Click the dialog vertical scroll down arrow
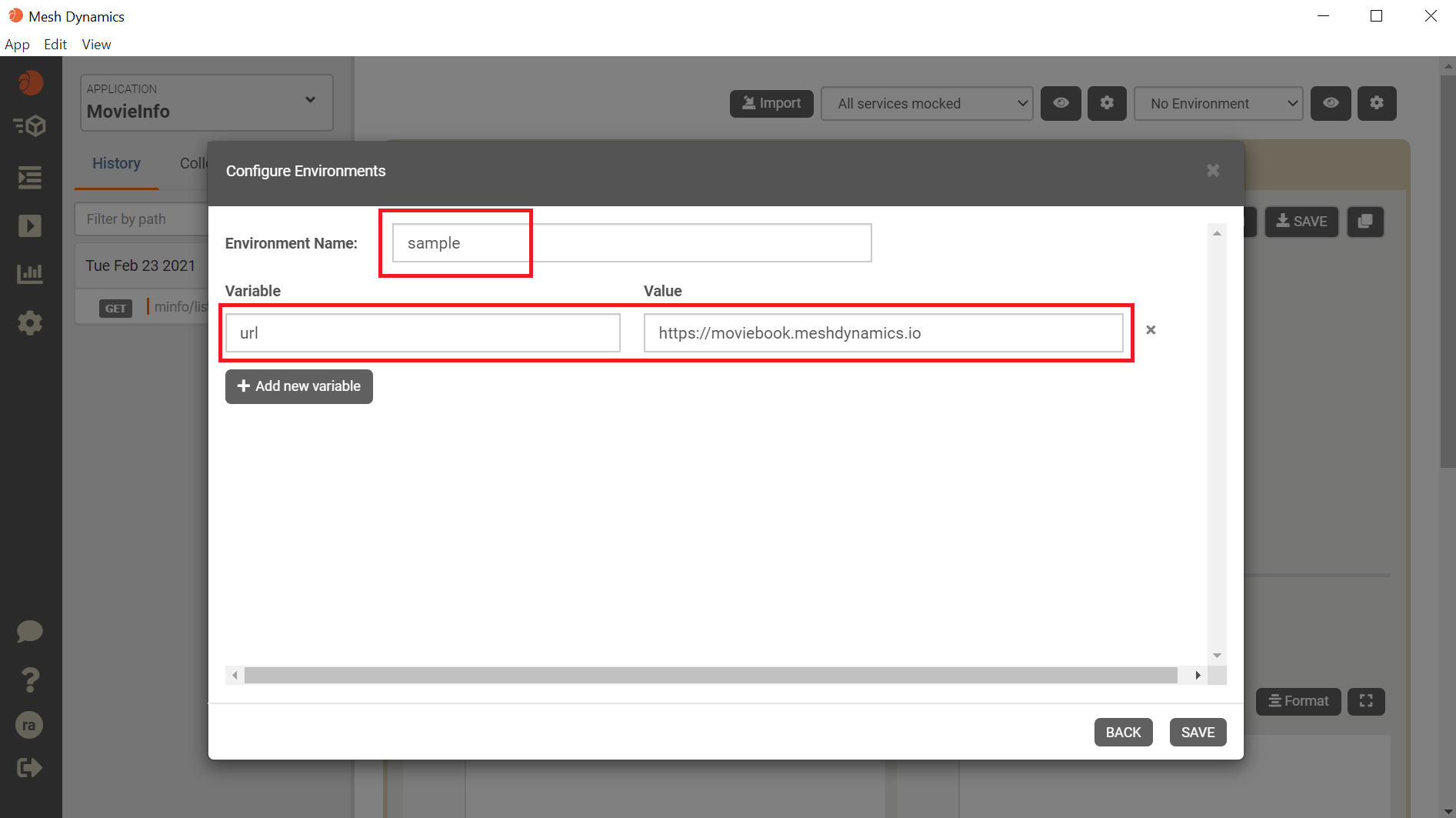1456x818 pixels. (x=1217, y=656)
